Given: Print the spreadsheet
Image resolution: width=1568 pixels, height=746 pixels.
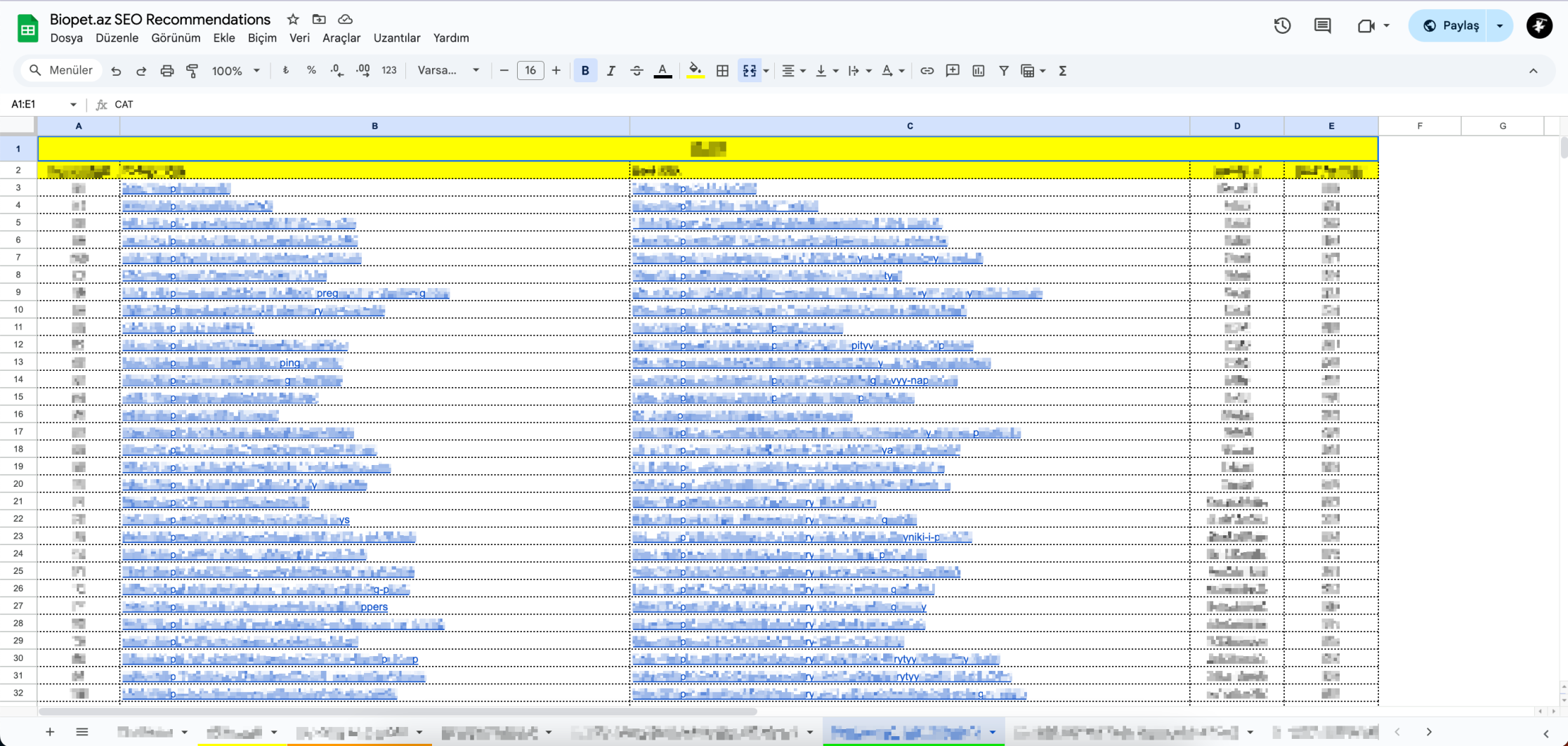Looking at the screenshot, I should click(x=166, y=71).
